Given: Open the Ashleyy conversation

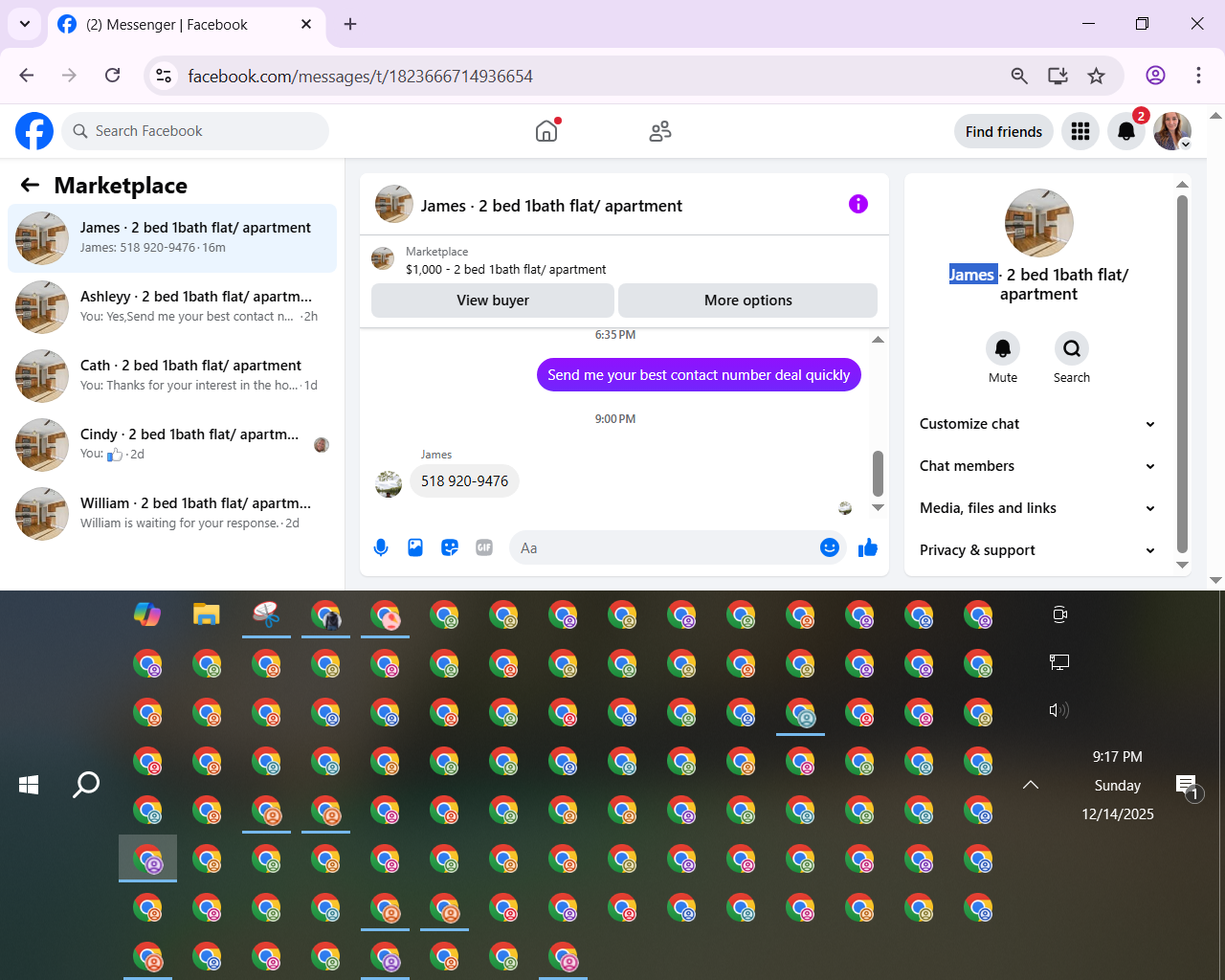Looking at the screenshot, I should pos(172,306).
